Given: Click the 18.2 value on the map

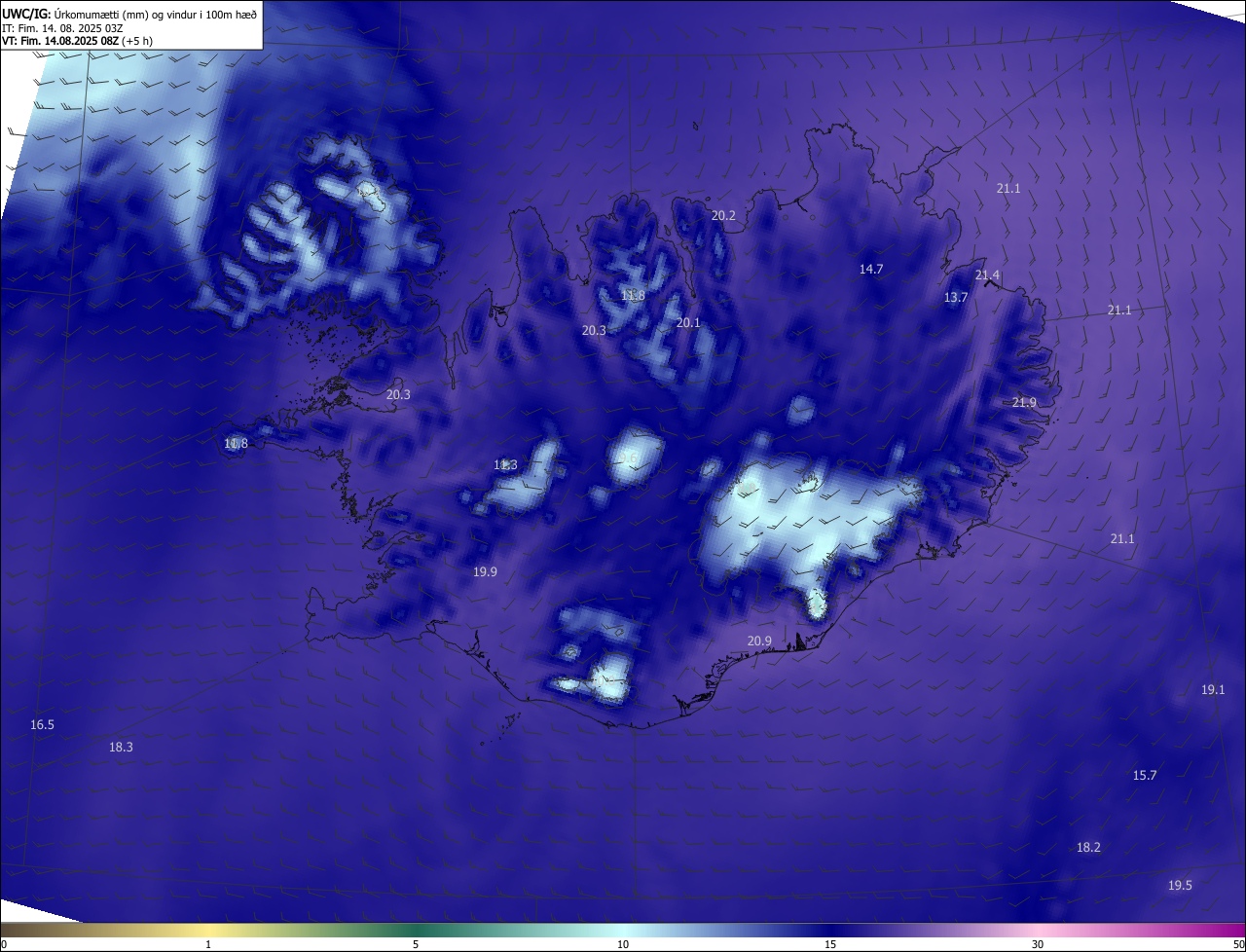Looking at the screenshot, I should tap(1088, 848).
